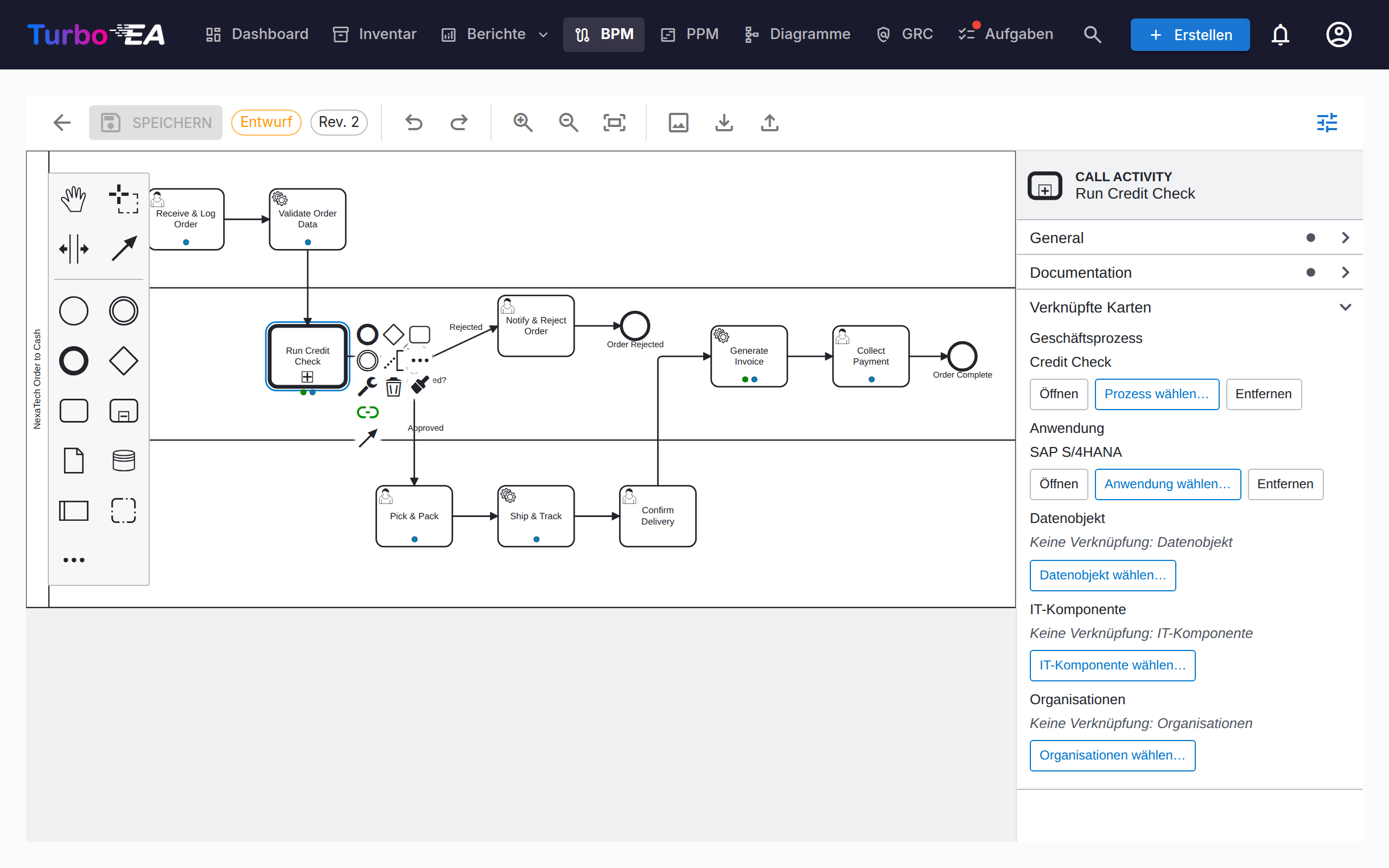The width and height of the screenshot is (1389, 868).
Task: Expand the Documentation section
Action: (x=1189, y=272)
